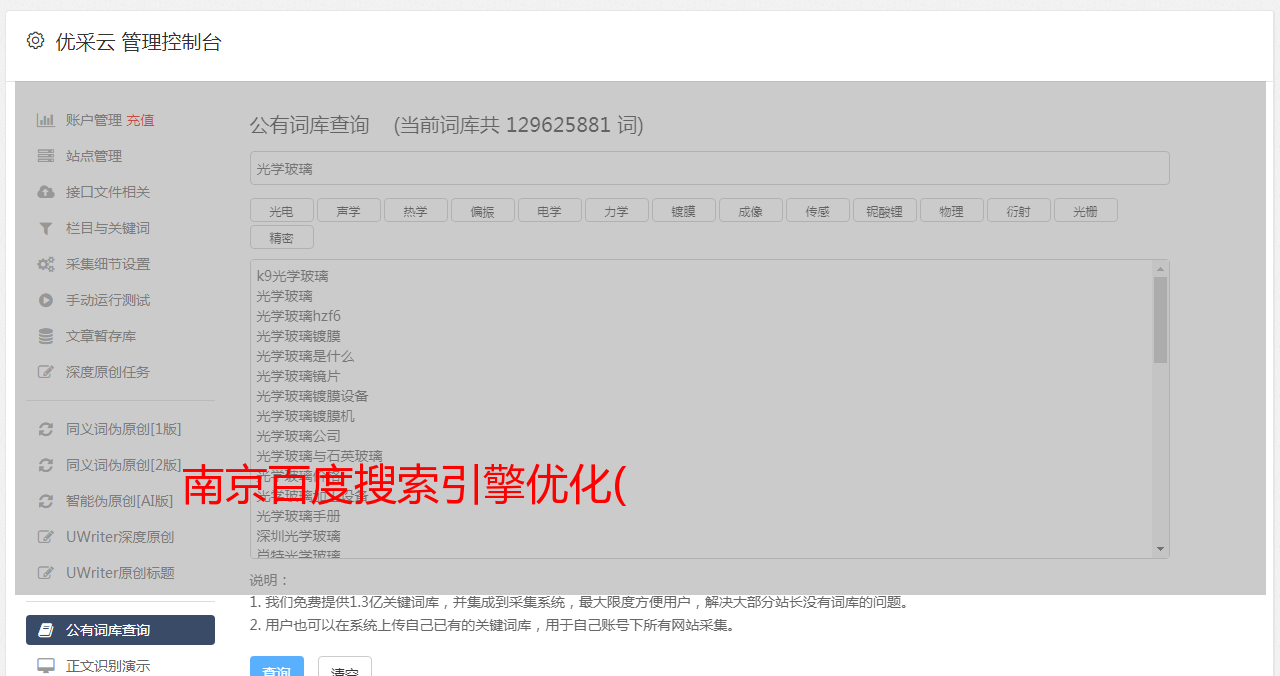
Task: Click the 偏振 tag button
Action: pos(482,210)
